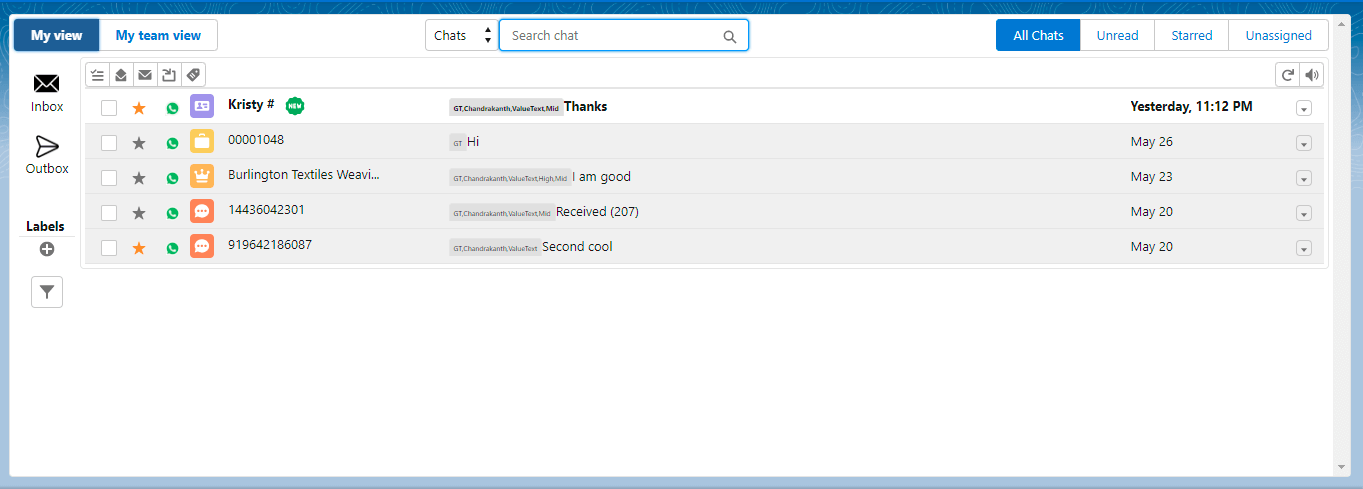Click WhatsApp icon in 919642186087 row
Viewport: 1363px width, 489px height.
172,248
